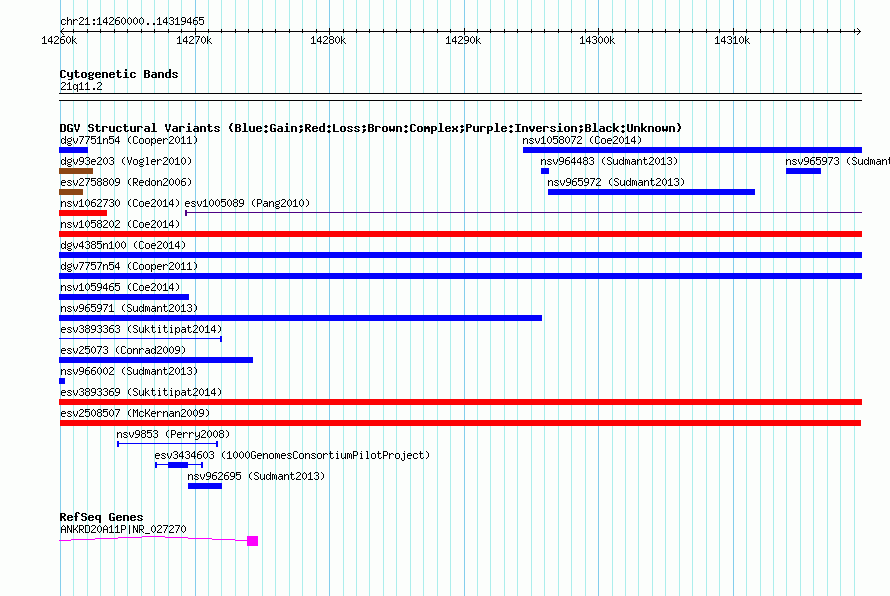Click the RefSeq Genes track title
This screenshot has width=890, height=596.
pos(101,517)
